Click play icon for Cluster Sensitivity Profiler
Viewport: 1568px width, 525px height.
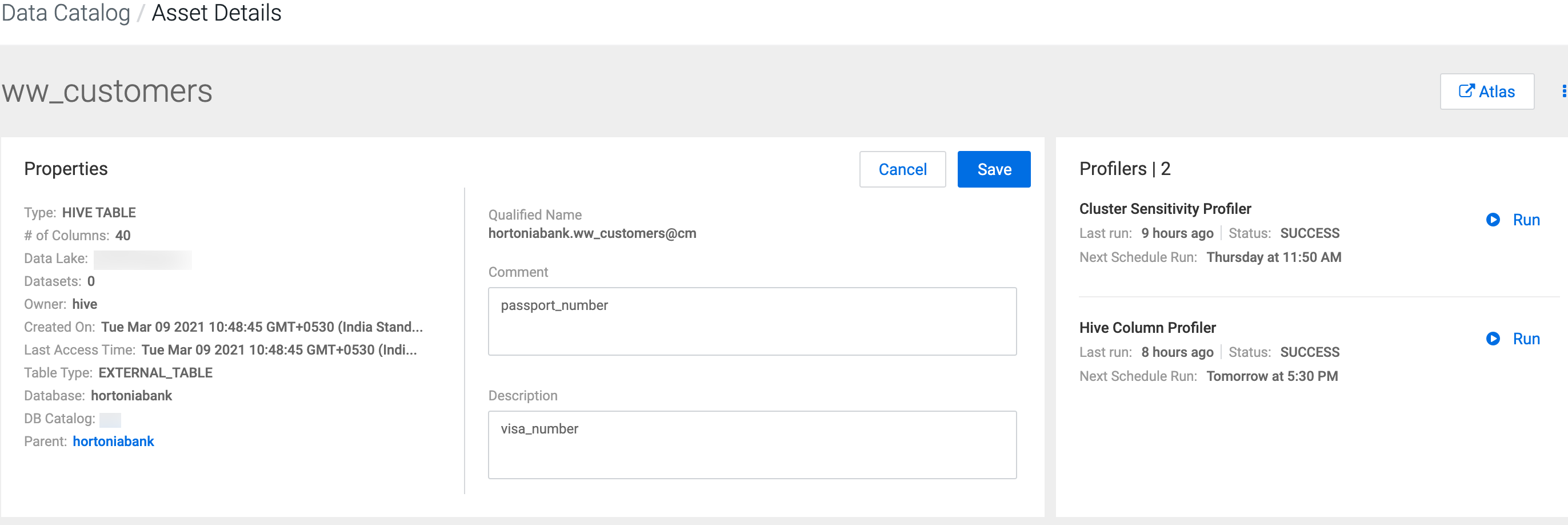(x=1493, y=220)
